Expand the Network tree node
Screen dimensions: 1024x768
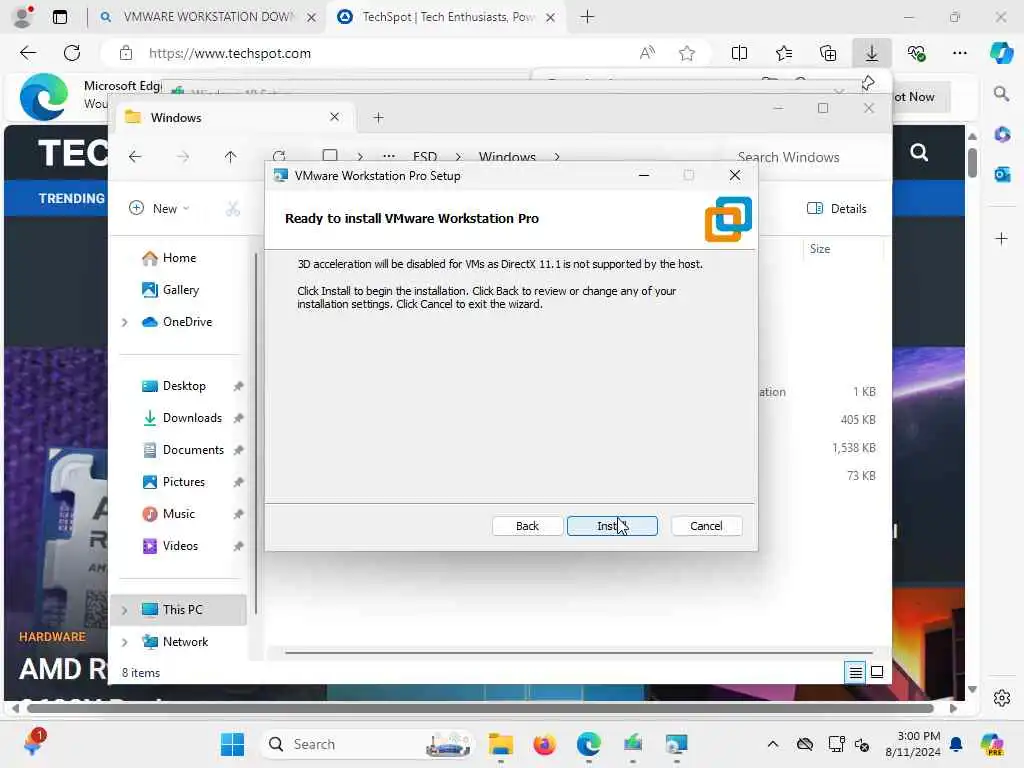tap(125, 642)
